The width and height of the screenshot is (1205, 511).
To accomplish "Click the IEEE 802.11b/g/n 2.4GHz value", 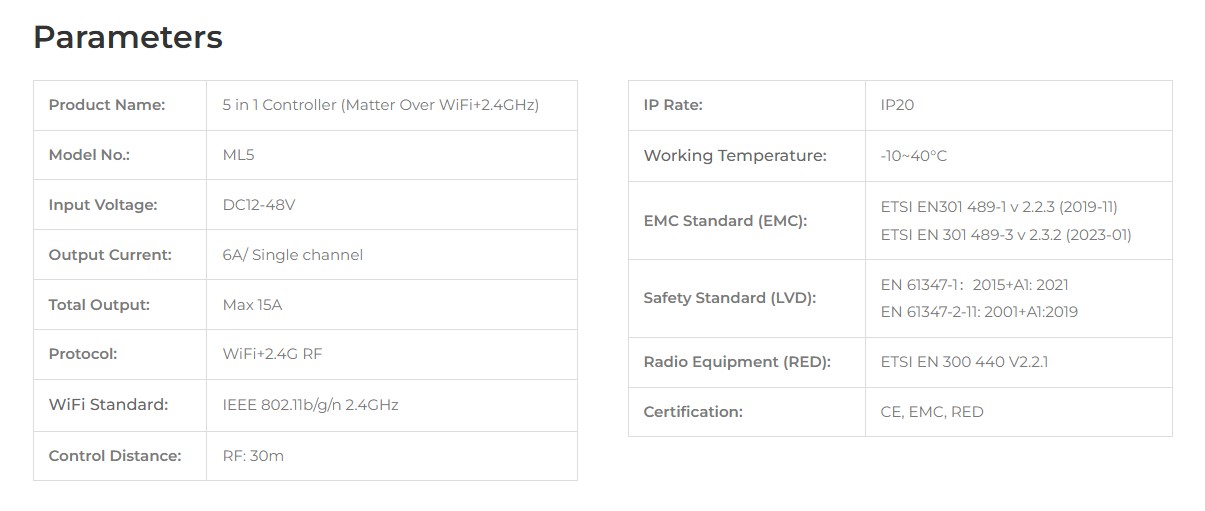I will click(x=310, y=405).
